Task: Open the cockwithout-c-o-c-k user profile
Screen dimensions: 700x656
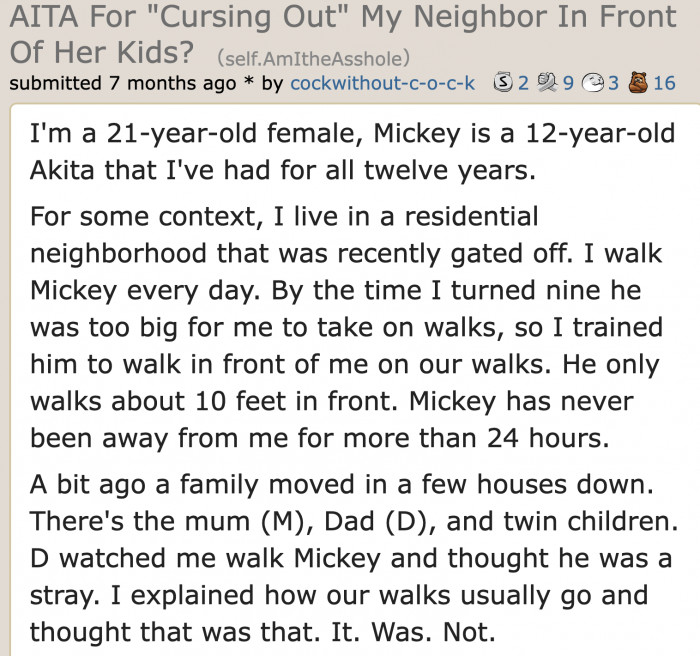Action: point(383,83)
